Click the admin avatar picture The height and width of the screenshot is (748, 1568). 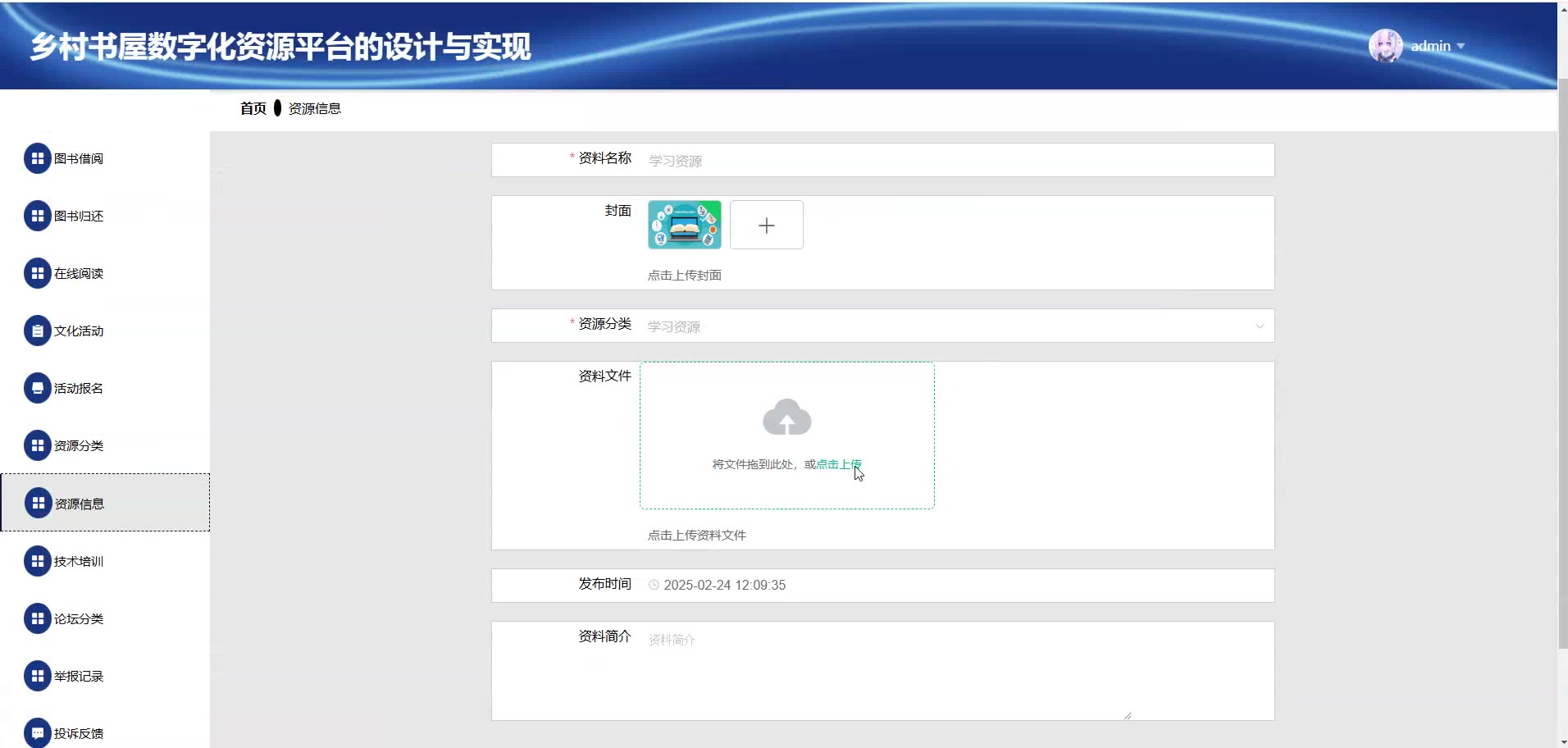1385,46
